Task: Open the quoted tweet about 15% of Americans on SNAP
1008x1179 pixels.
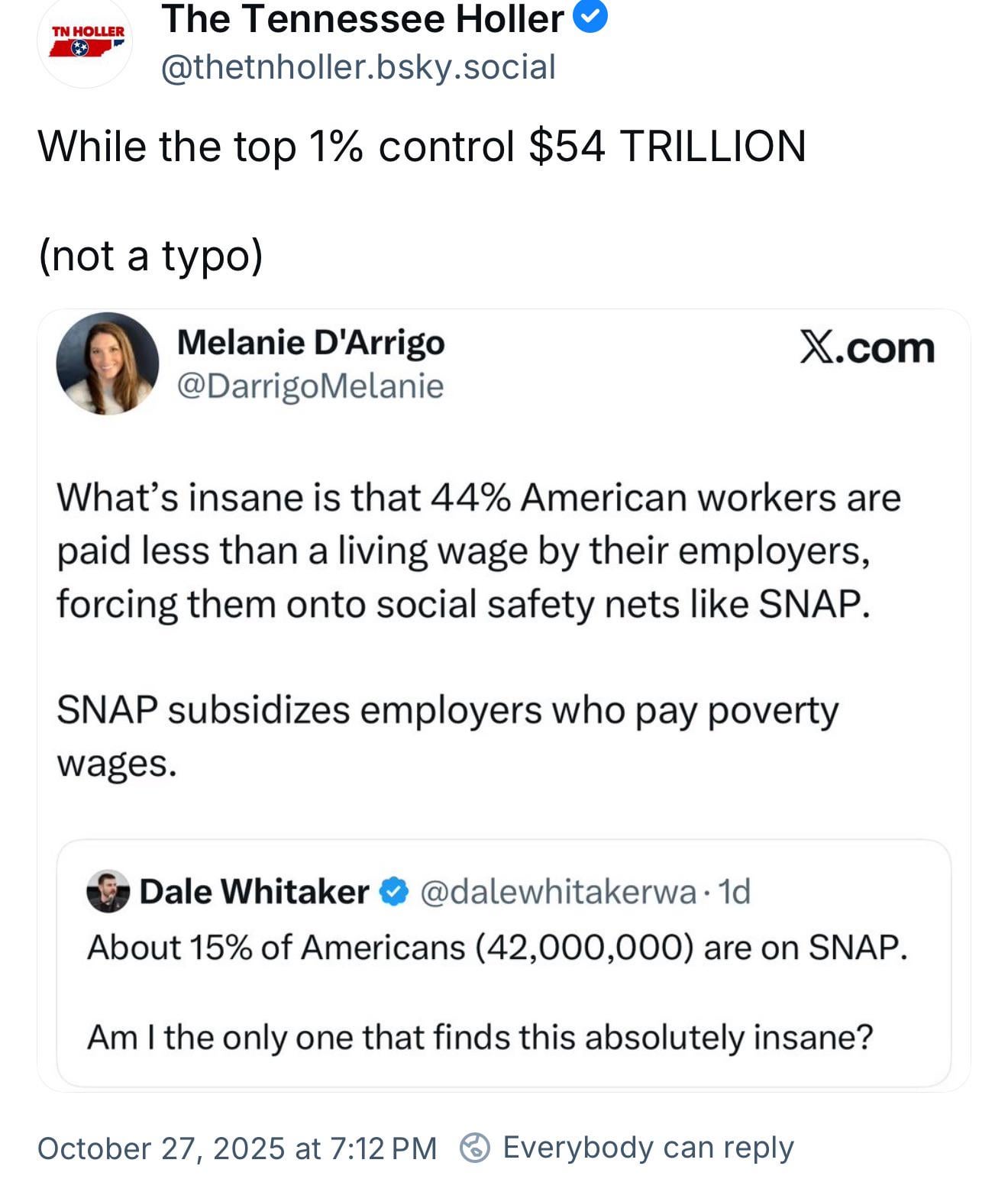Action: [x=496, y=993]
